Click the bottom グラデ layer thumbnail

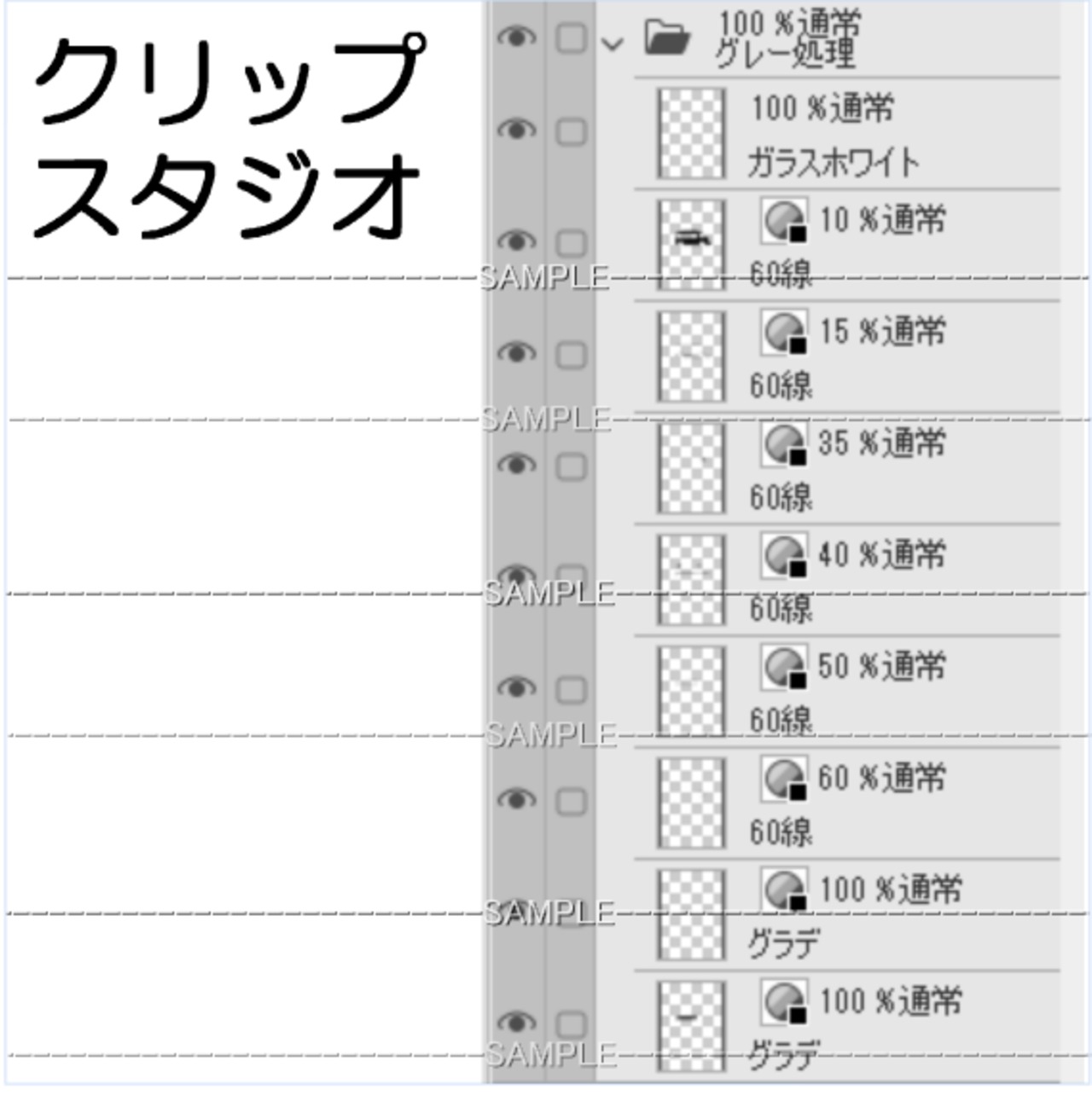click(x=690, y=1023)
